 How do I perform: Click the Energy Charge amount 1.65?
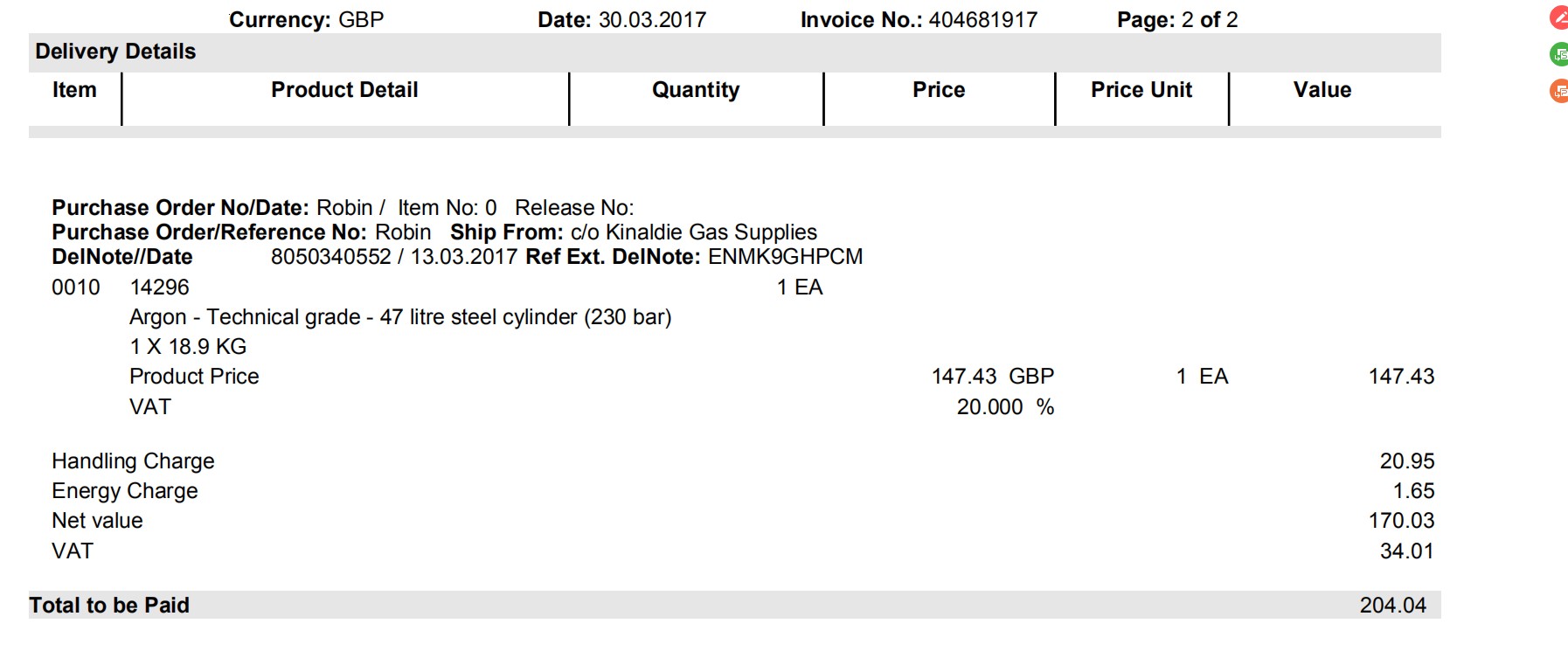(x=1413, y=491)
